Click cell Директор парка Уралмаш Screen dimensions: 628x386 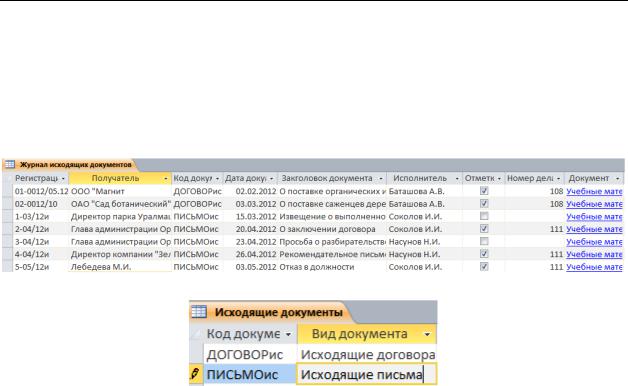click(120, 217)
